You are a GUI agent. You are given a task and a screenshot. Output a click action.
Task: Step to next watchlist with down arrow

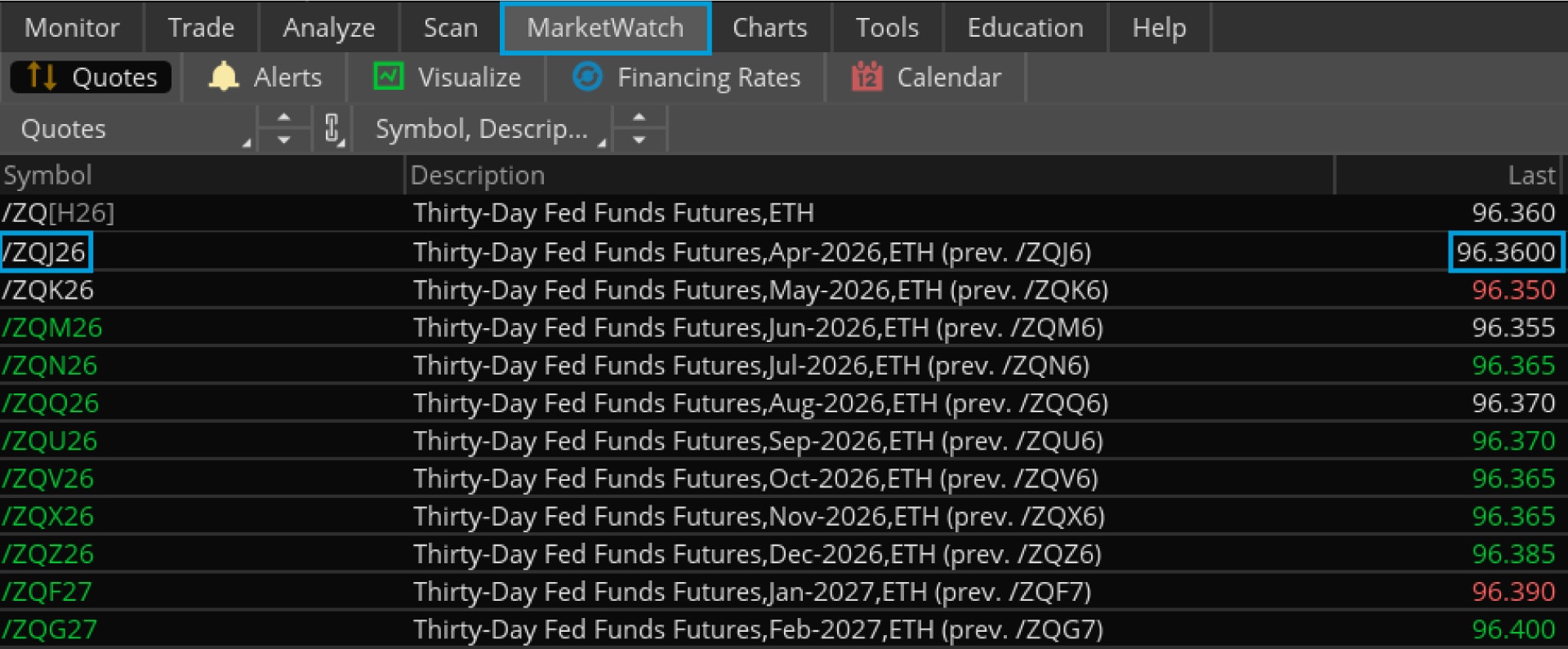[284, 140]
